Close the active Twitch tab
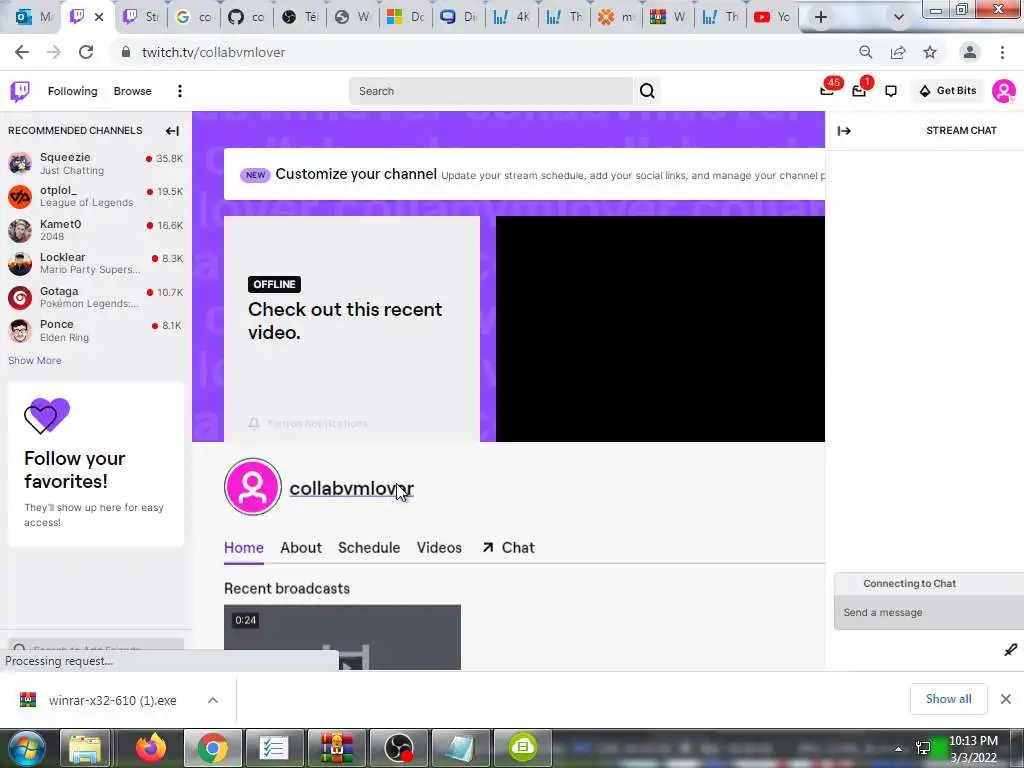The height and width of the screenshot is (768, 1024). pyautogui.click(x=99, y=17)
